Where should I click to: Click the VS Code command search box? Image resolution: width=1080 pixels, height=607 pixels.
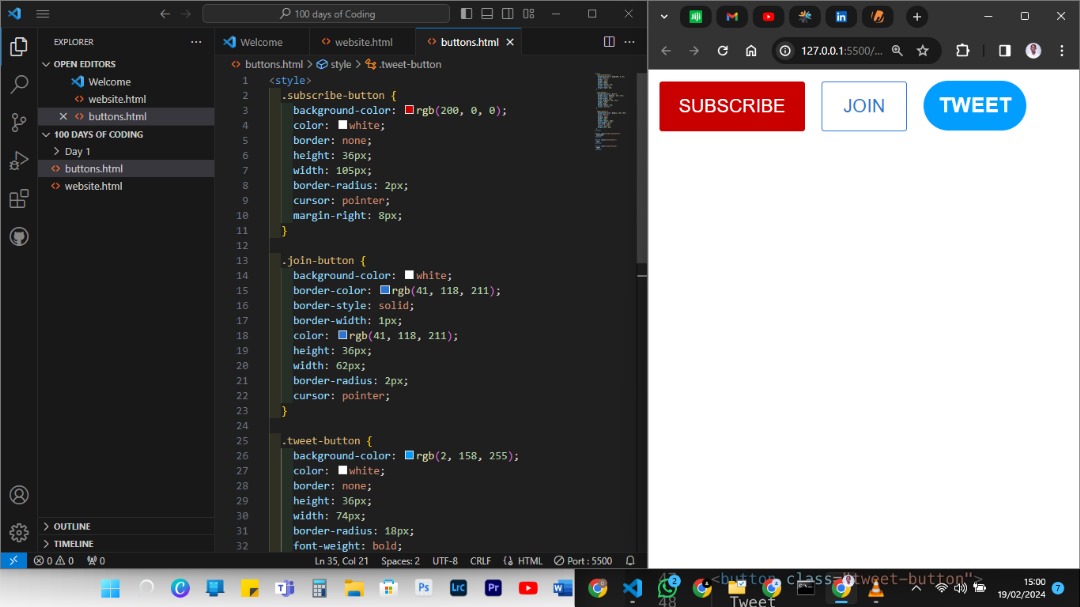coord(326,14)
